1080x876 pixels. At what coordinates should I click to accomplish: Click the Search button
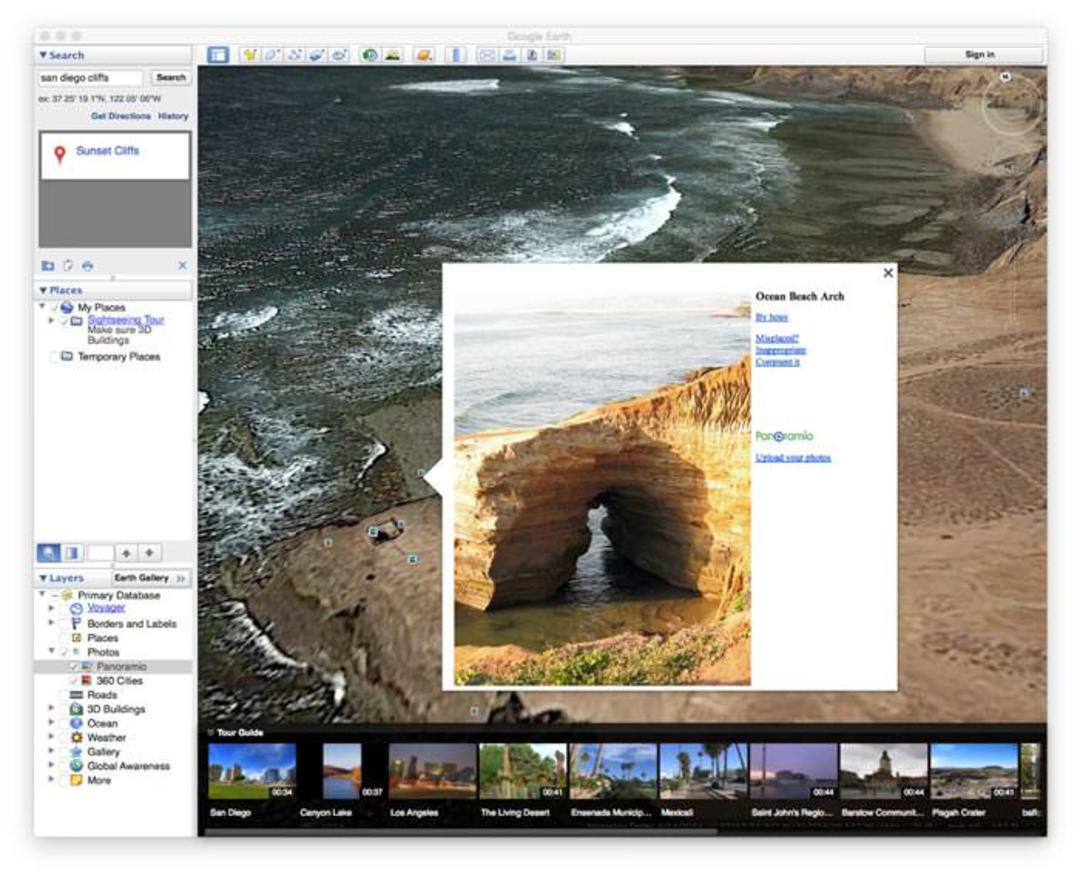click(170, 78)
